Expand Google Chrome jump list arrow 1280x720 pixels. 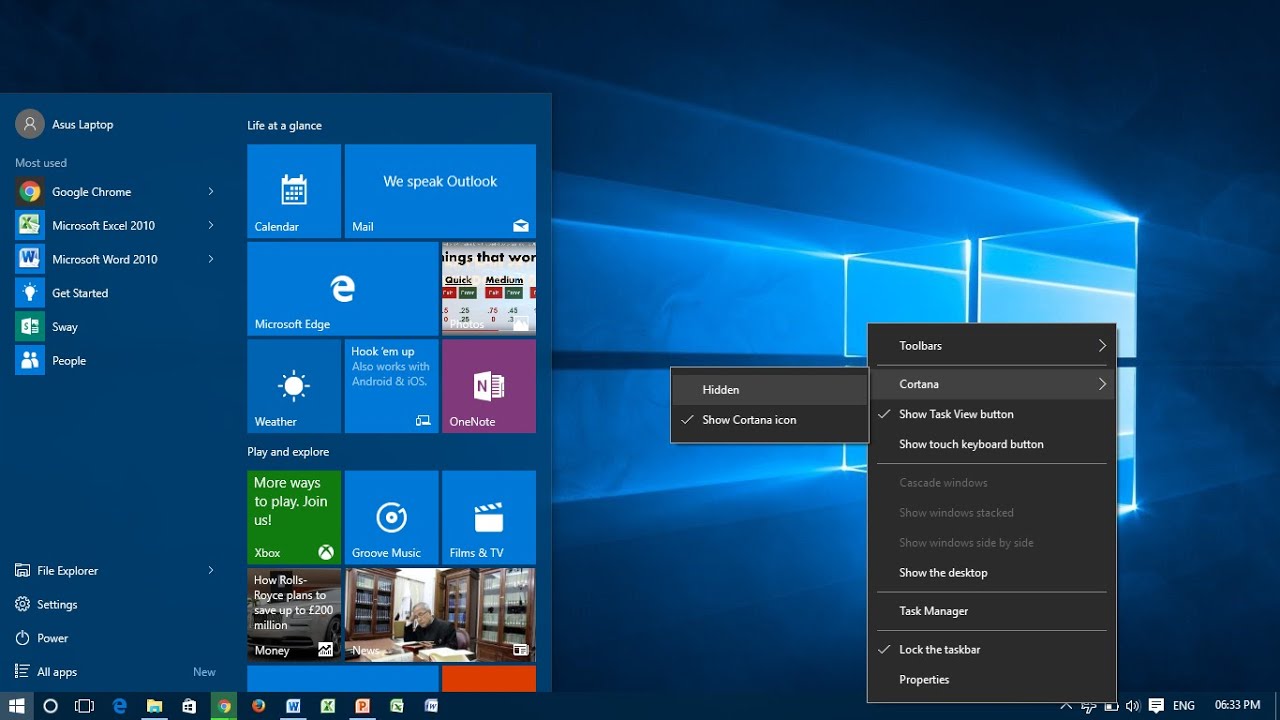pos(211,191)
